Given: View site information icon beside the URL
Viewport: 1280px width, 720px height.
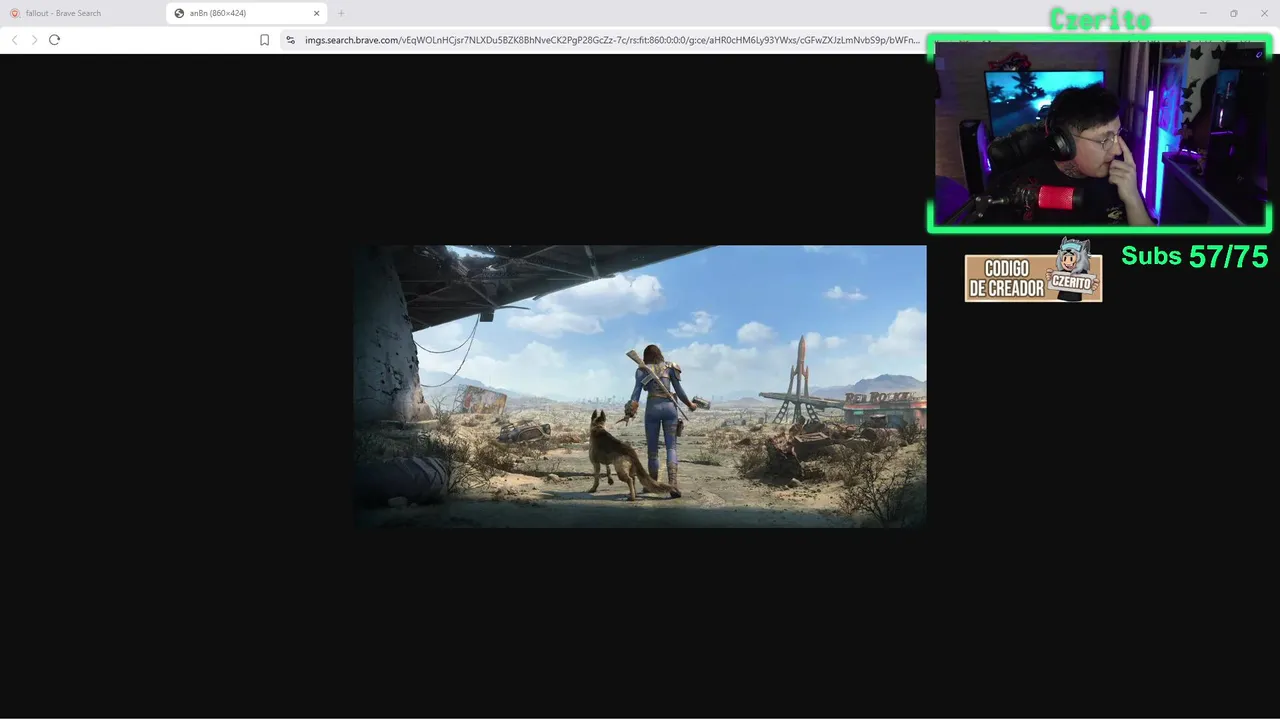Looking at the screenshot, I should pyautogui.click(x=290, y=40).
